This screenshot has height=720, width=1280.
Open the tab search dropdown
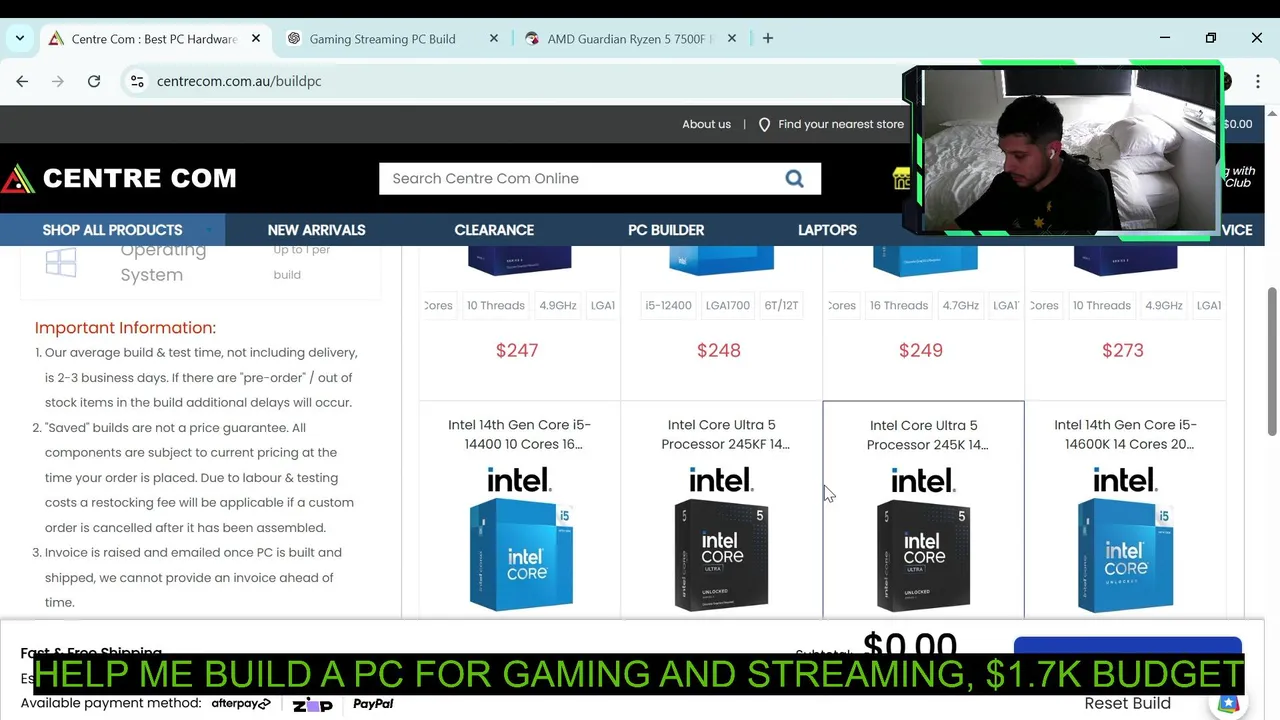pyautogui.click(x=20, y=38)
